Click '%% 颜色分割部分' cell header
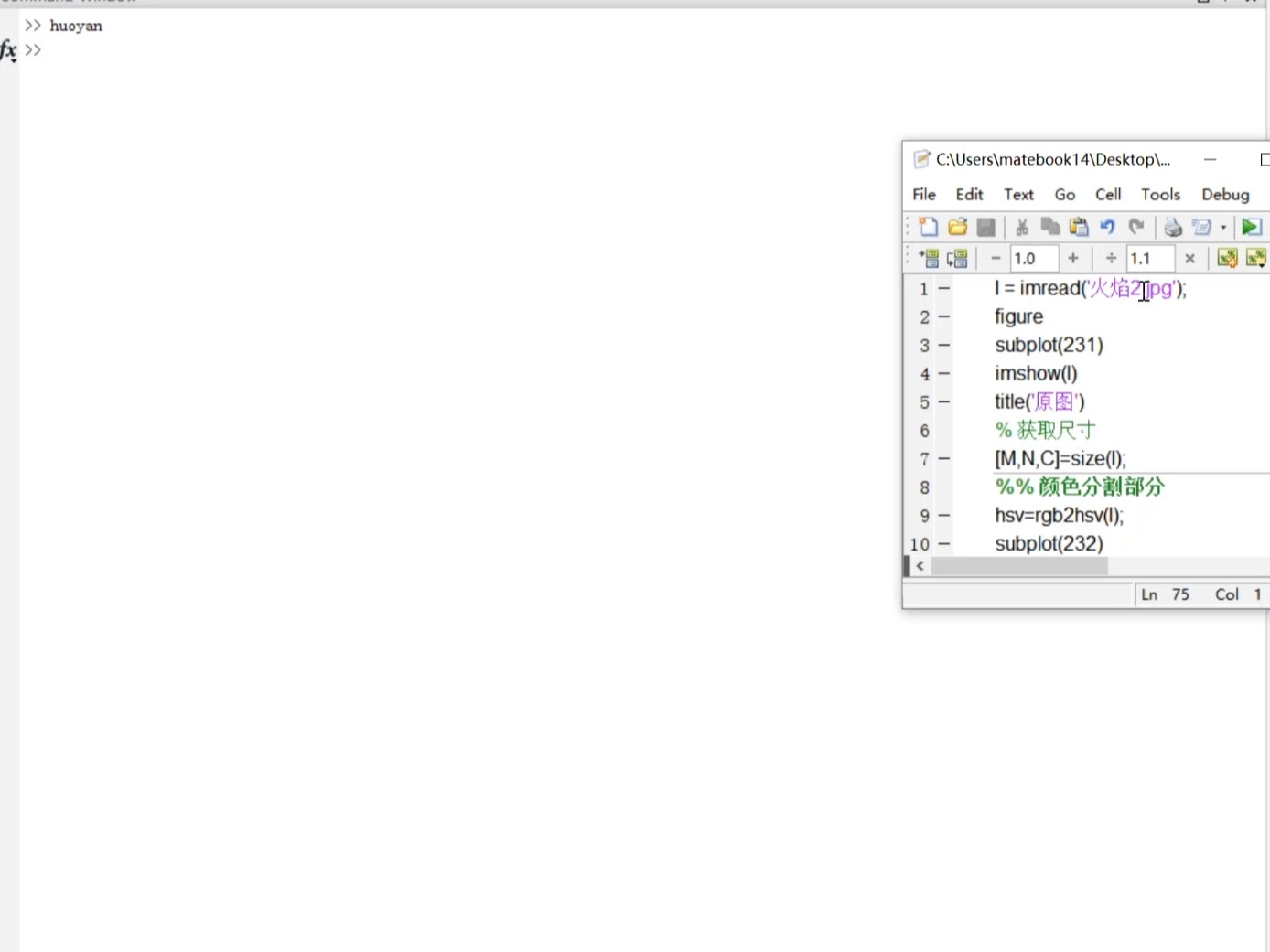Image resolution: width=1270 pixels, height=952 pixels. tap(1080, 487)
